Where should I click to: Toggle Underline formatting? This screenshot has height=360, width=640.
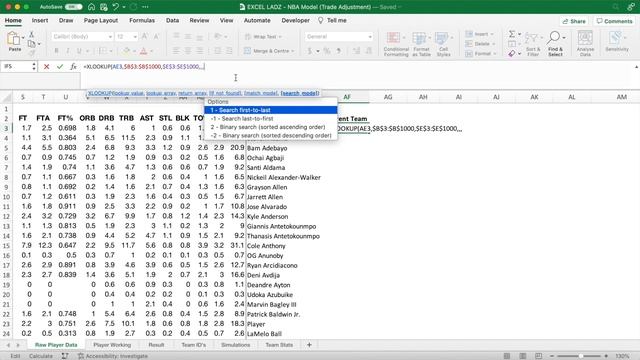pyautogui.click(x=79, y=51)
